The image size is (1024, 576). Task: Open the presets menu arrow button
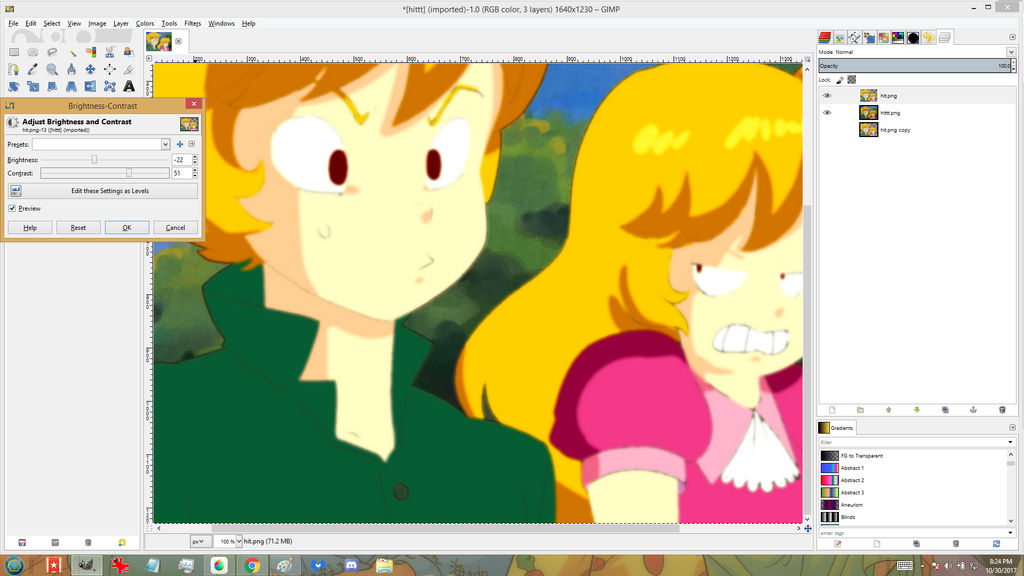[x=191, y=144]
